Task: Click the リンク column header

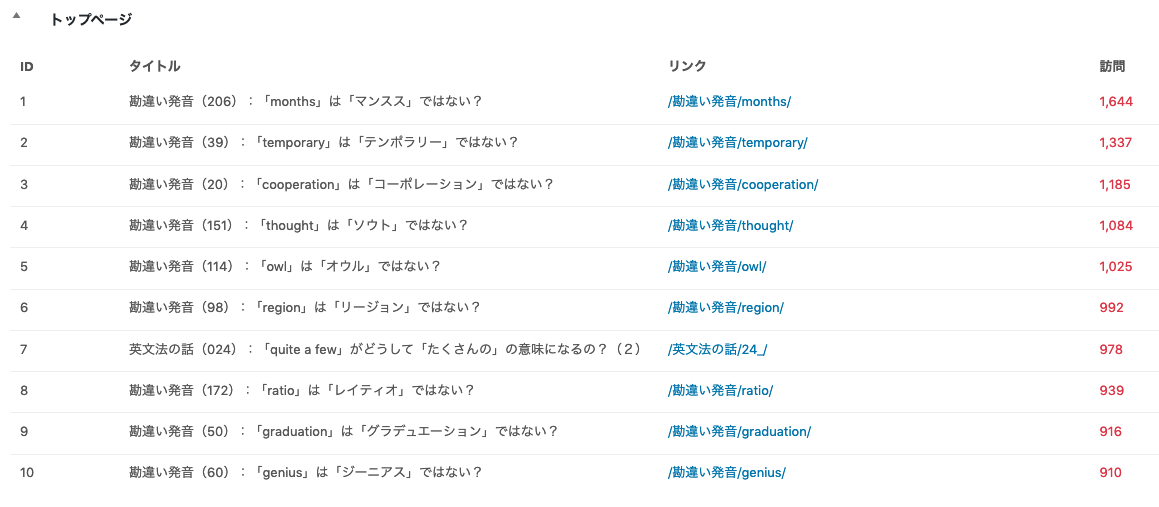Action: click(687, 67)
